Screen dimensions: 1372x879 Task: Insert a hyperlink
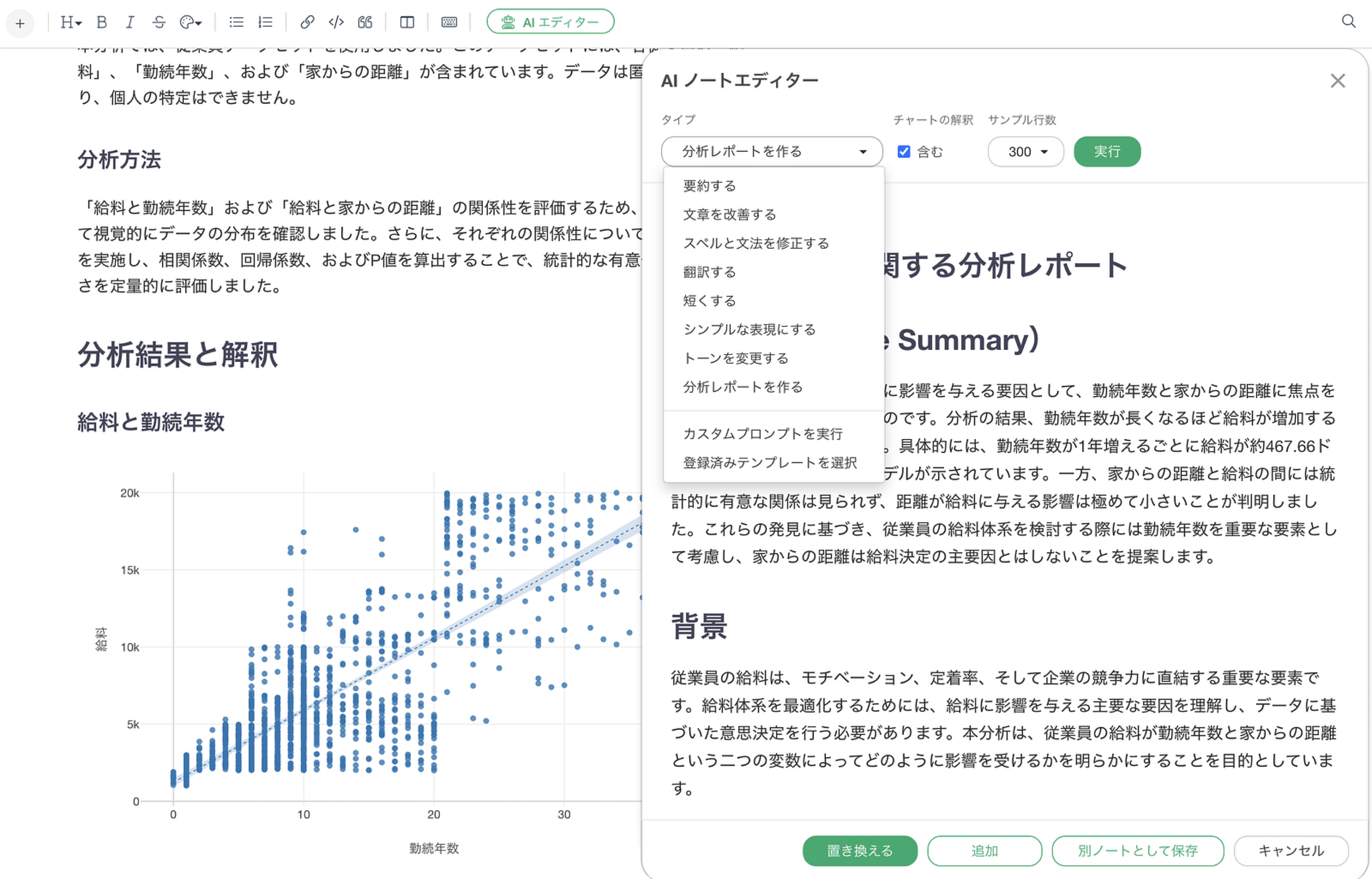click(x=307, y=22)
